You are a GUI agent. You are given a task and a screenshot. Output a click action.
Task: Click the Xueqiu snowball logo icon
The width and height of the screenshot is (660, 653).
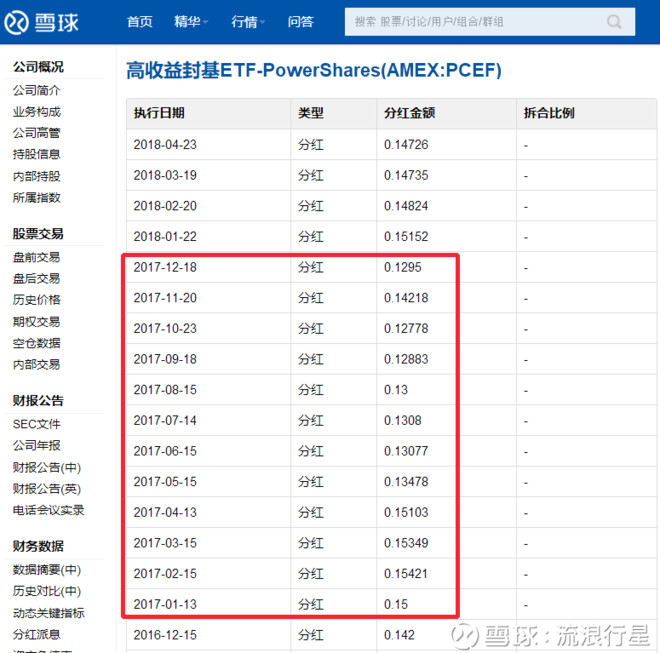tap(16, 22)
